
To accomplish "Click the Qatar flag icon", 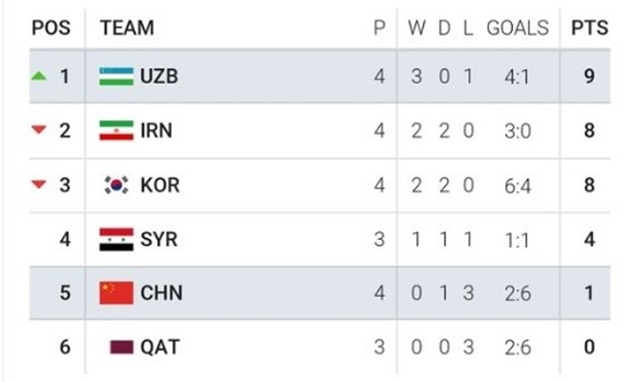I will pyautogui.click(x=121, y=347).
